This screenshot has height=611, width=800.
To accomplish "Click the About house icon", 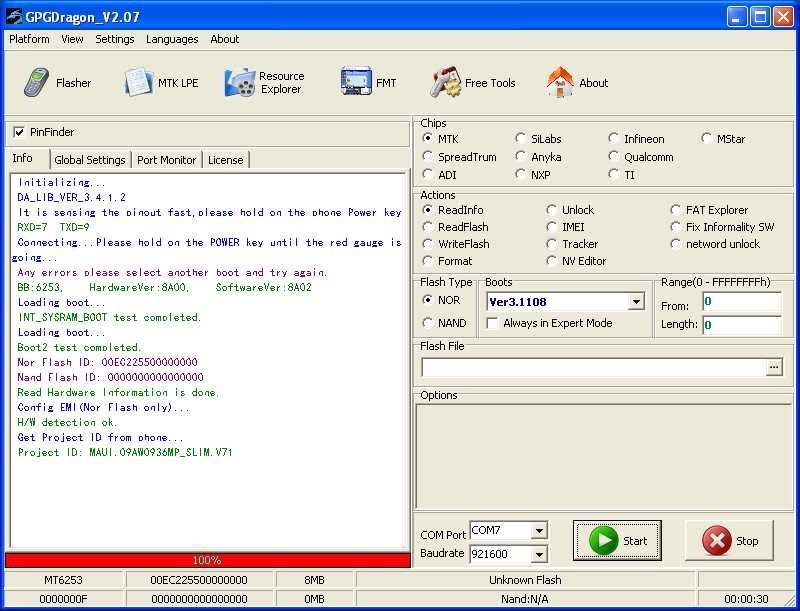I will coord(560,82).
